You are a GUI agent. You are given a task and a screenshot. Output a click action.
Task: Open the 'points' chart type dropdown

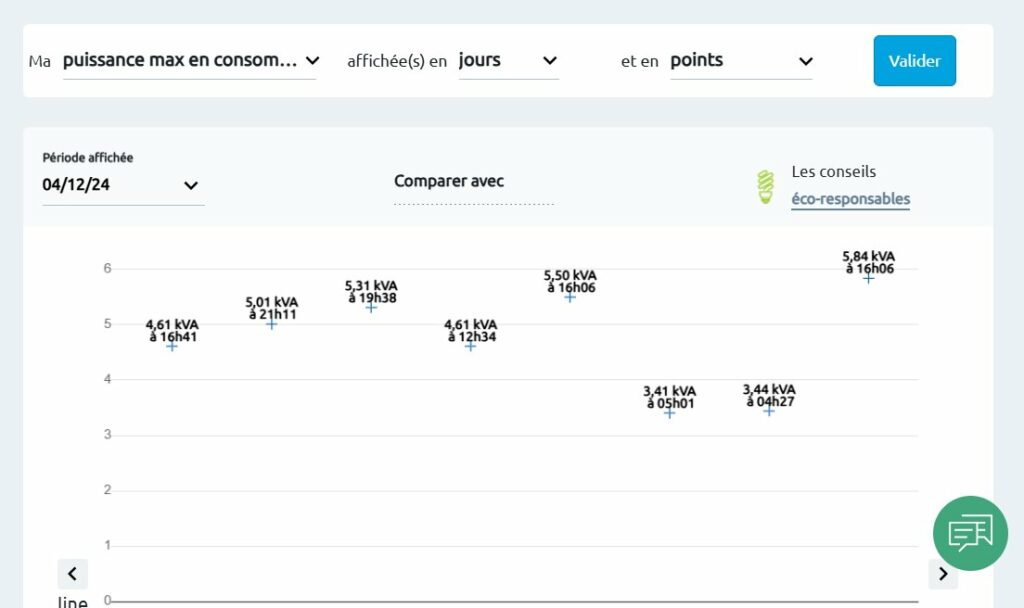[741, 61]
